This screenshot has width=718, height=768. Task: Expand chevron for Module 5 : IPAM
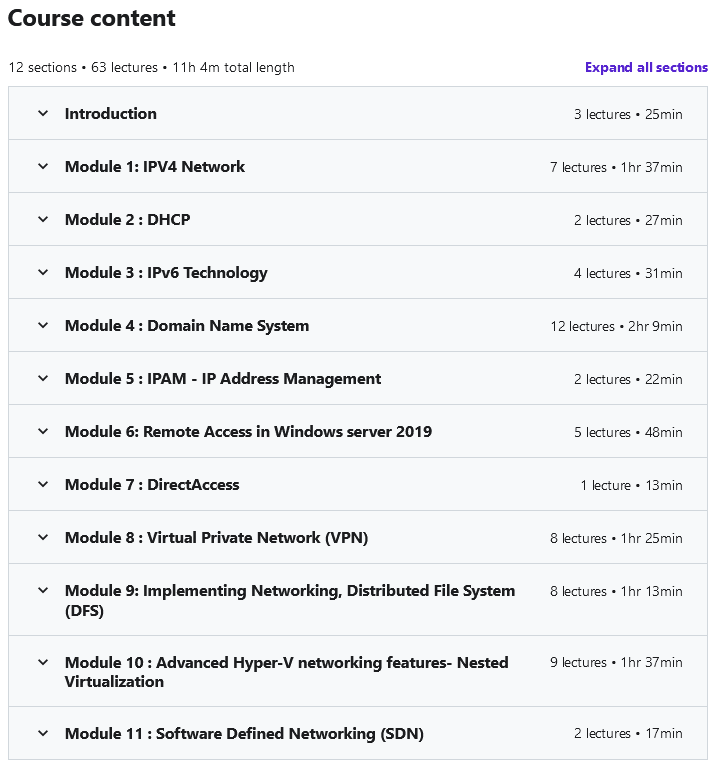point(43,378)
